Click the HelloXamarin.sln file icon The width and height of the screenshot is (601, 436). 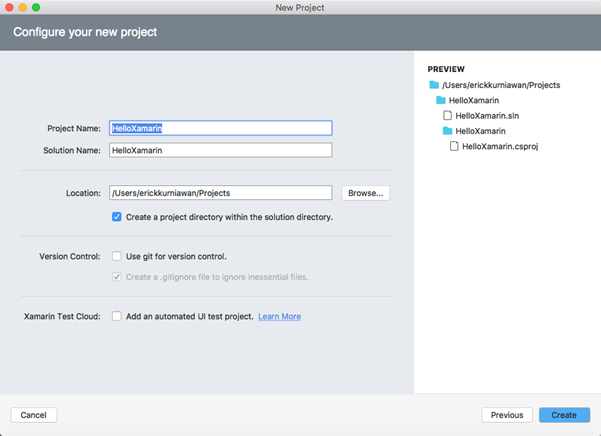pyautogui.click(x=448, y=116)
